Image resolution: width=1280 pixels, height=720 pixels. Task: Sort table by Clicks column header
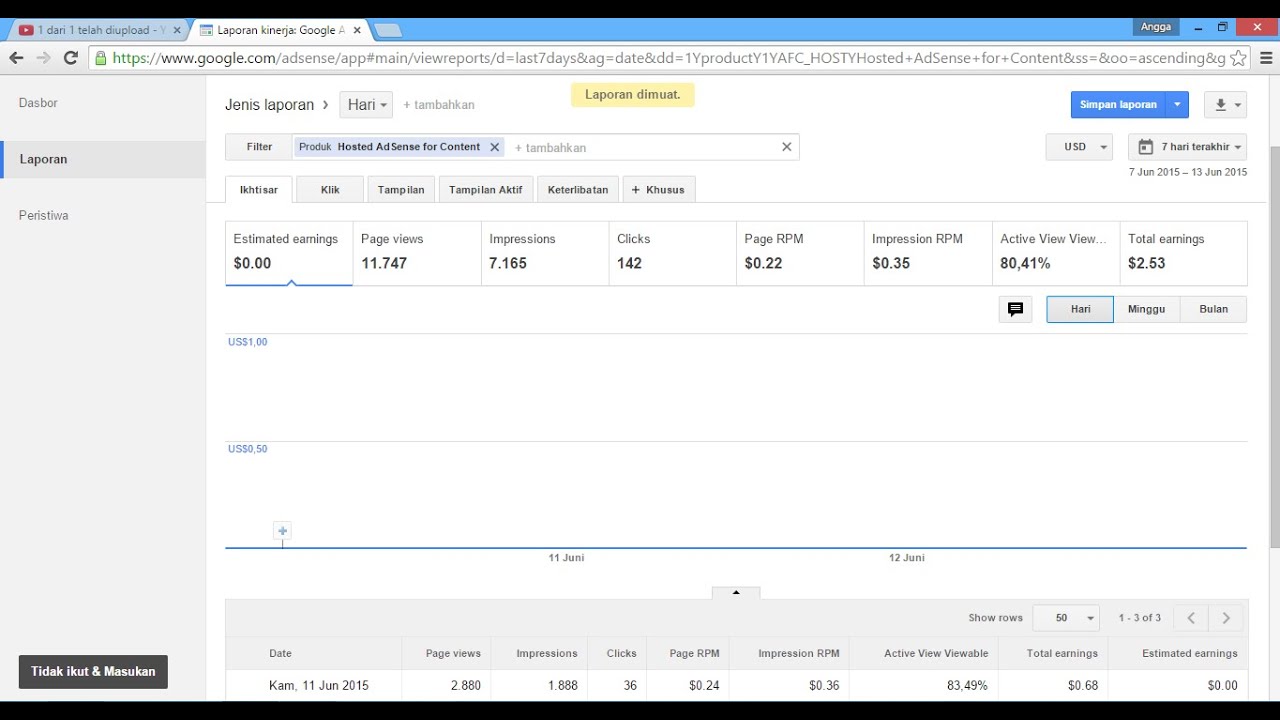tap(621, 653)
